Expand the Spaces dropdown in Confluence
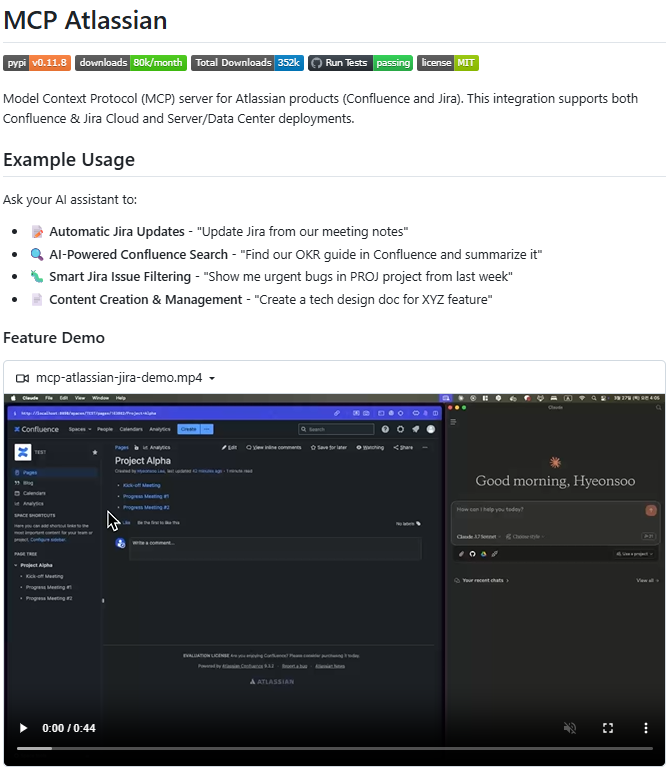Image resolution: width=671 pixels, height=770 pixels. [x=80, y=429]
